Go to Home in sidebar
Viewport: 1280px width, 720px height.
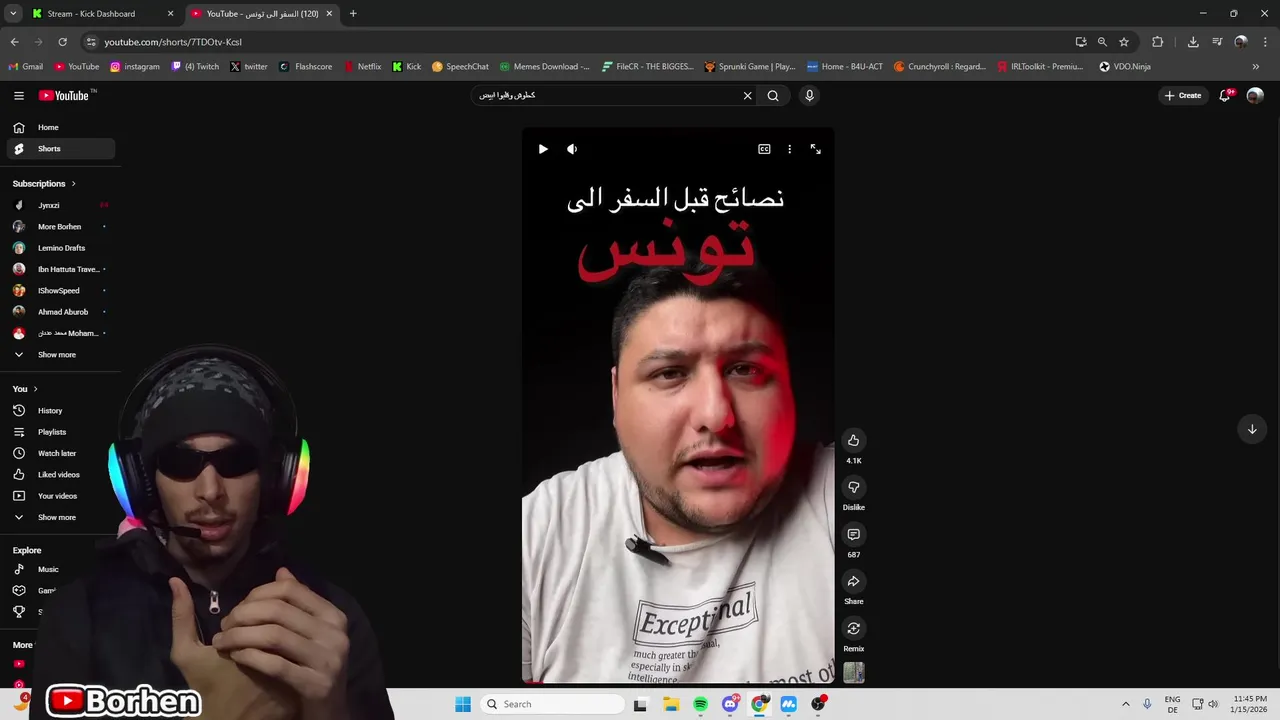click(60, 128)
